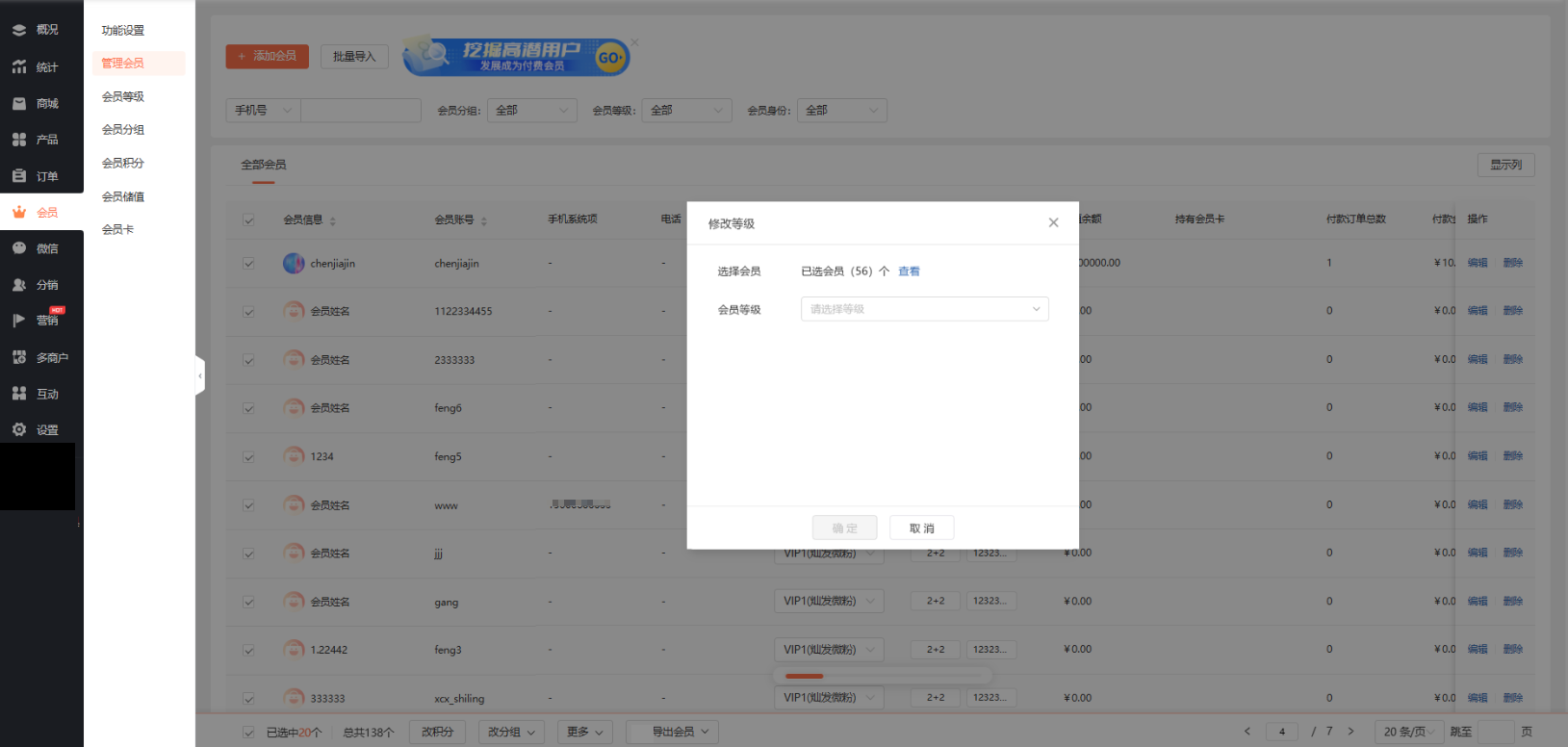Screen dimensions: 1568x747
Task: Uncheck checkbox for account 1122334455
Action: pos(248,312)
